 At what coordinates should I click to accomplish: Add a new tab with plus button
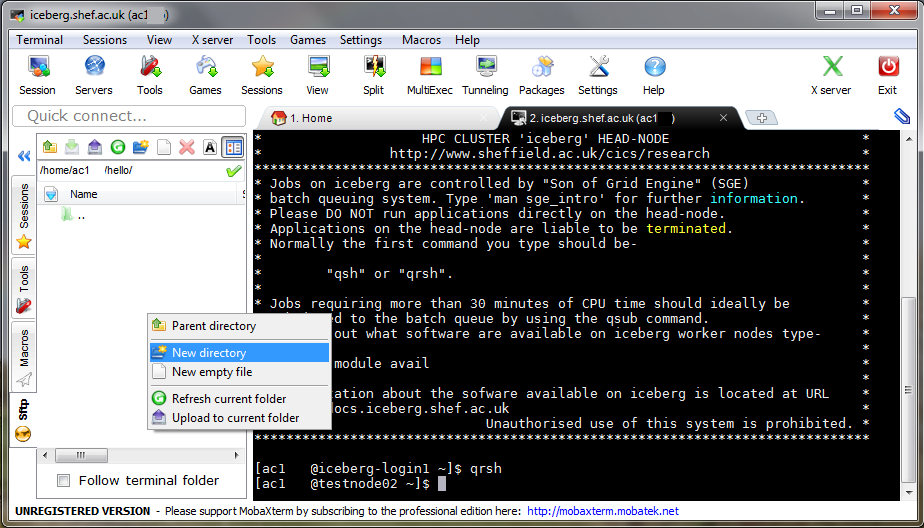click(761, 118)
